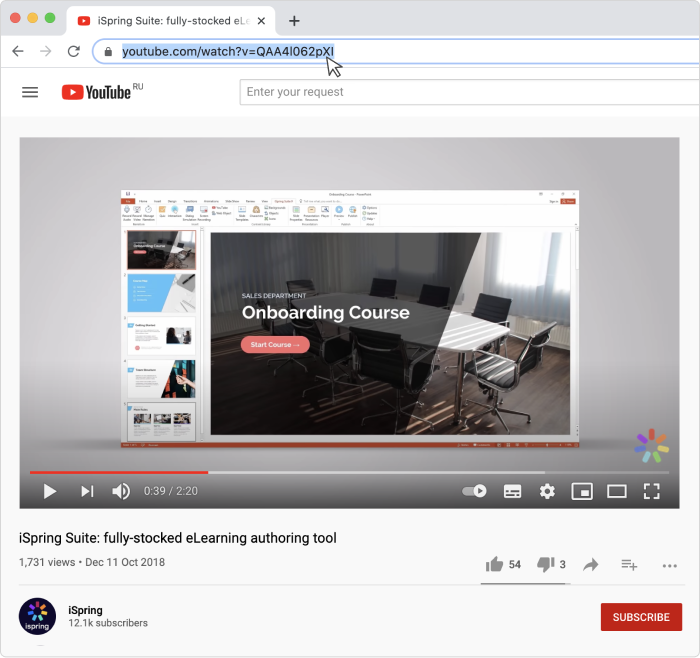Viewport: 700px width, 658px height.
Task: Open the YouTube hamburger menu
Action: click(x=30, y=92)
